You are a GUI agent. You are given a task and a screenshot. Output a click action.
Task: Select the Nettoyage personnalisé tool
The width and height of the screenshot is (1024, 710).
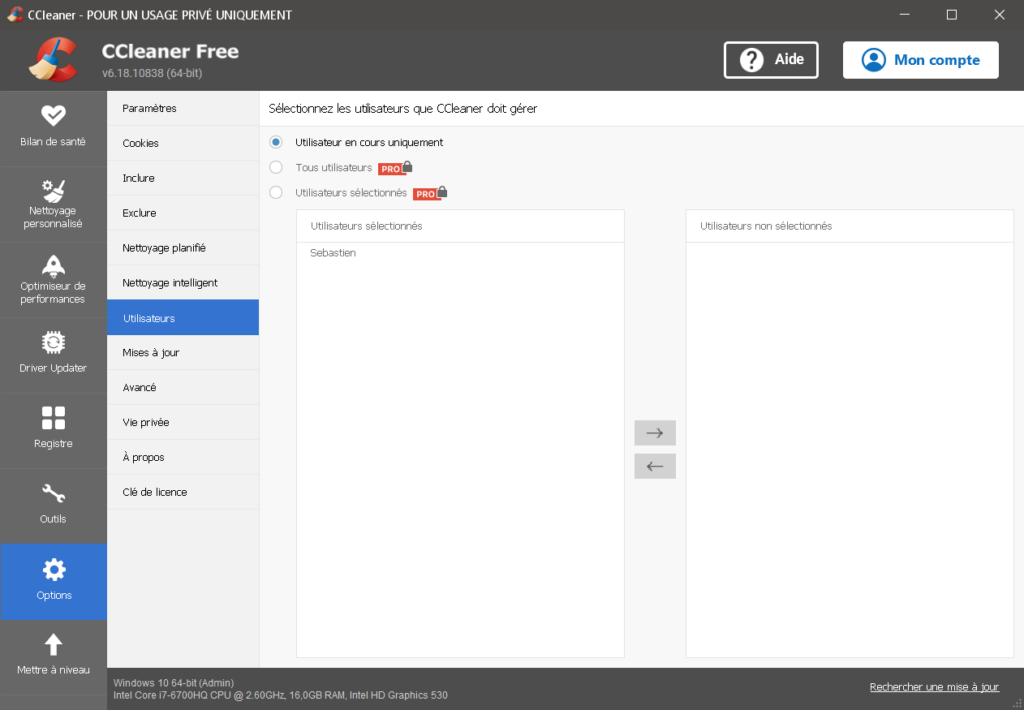(54, 203)
